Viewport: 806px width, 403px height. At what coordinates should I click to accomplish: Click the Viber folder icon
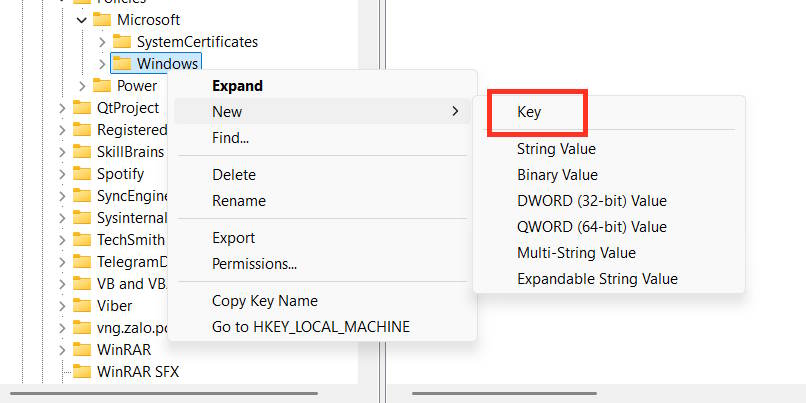(x=82, y=305)
